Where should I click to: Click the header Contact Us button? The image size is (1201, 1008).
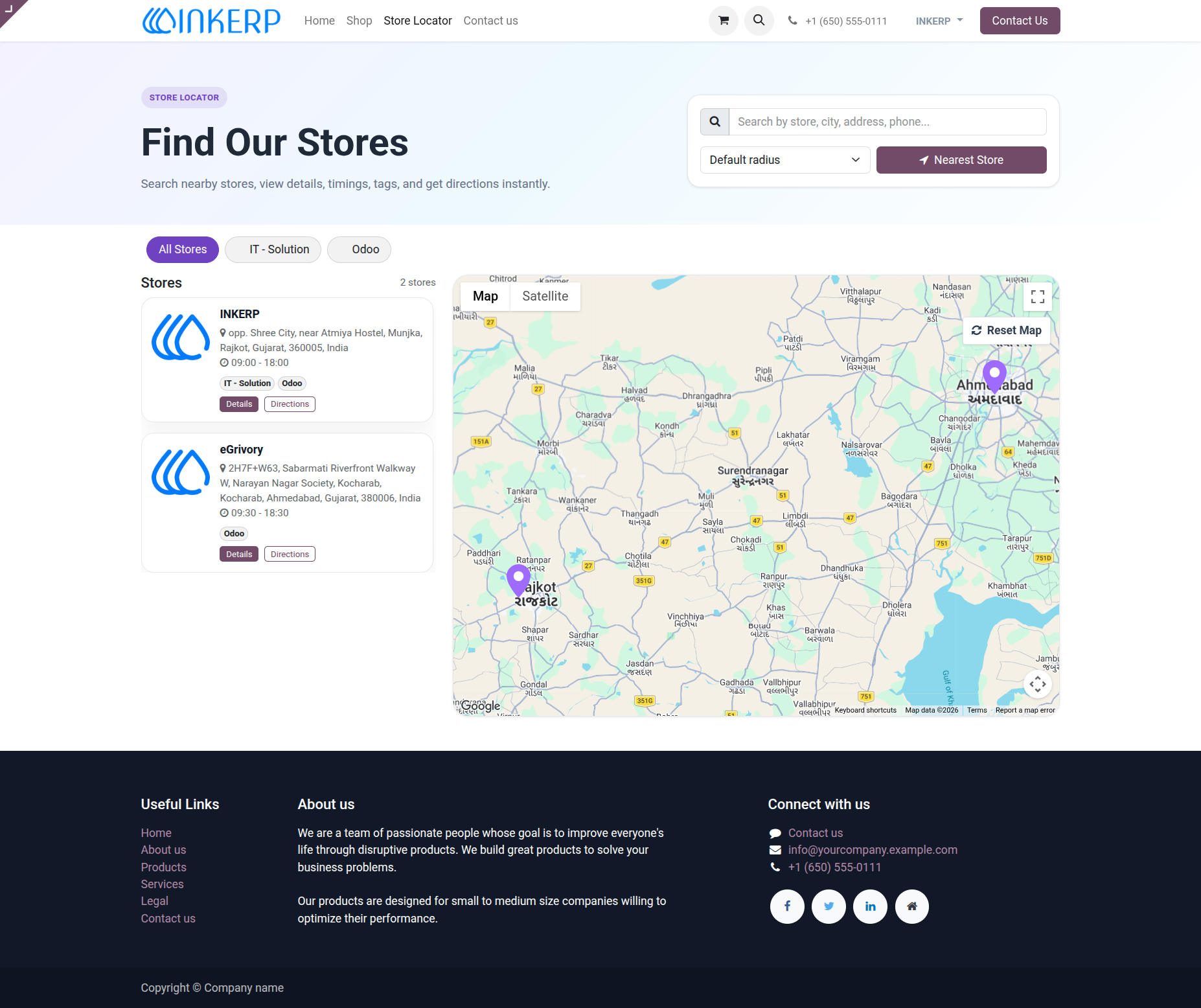pyautogui.click(x=1020, y=21)
